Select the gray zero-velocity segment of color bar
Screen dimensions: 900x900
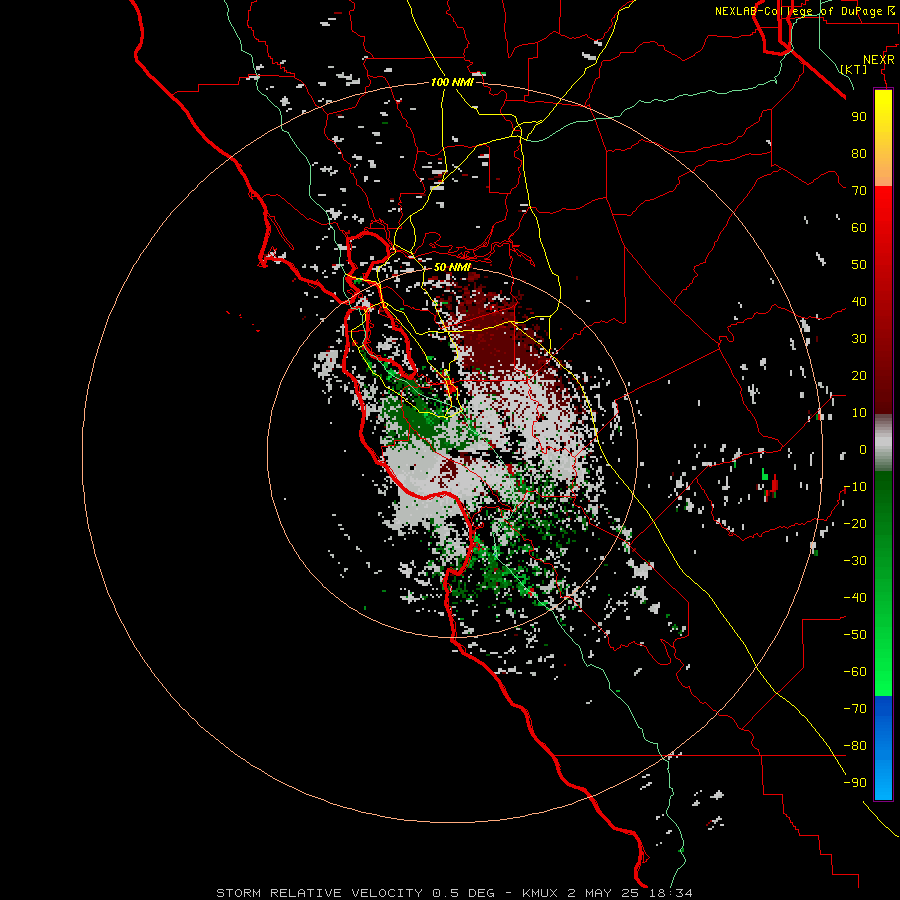[x=883, y=443]
